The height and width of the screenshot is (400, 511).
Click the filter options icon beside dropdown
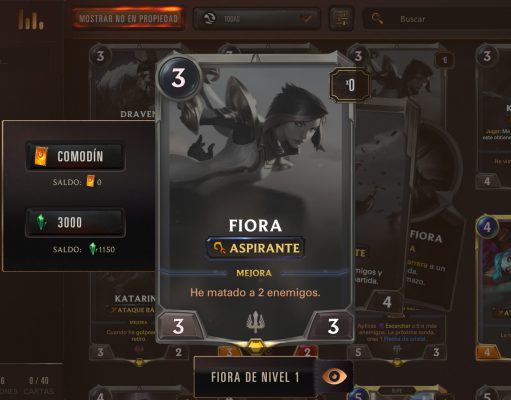pyautogui.click(x=341, y=19)
